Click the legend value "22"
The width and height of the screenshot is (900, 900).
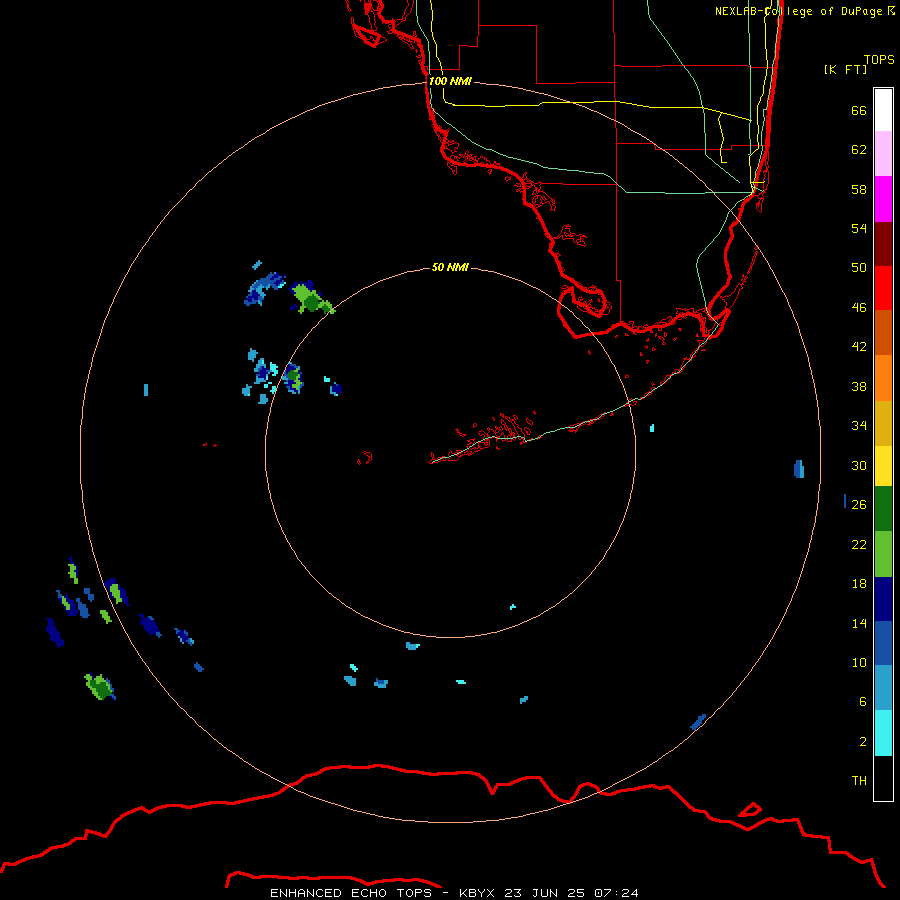click(x=859, y=544)
